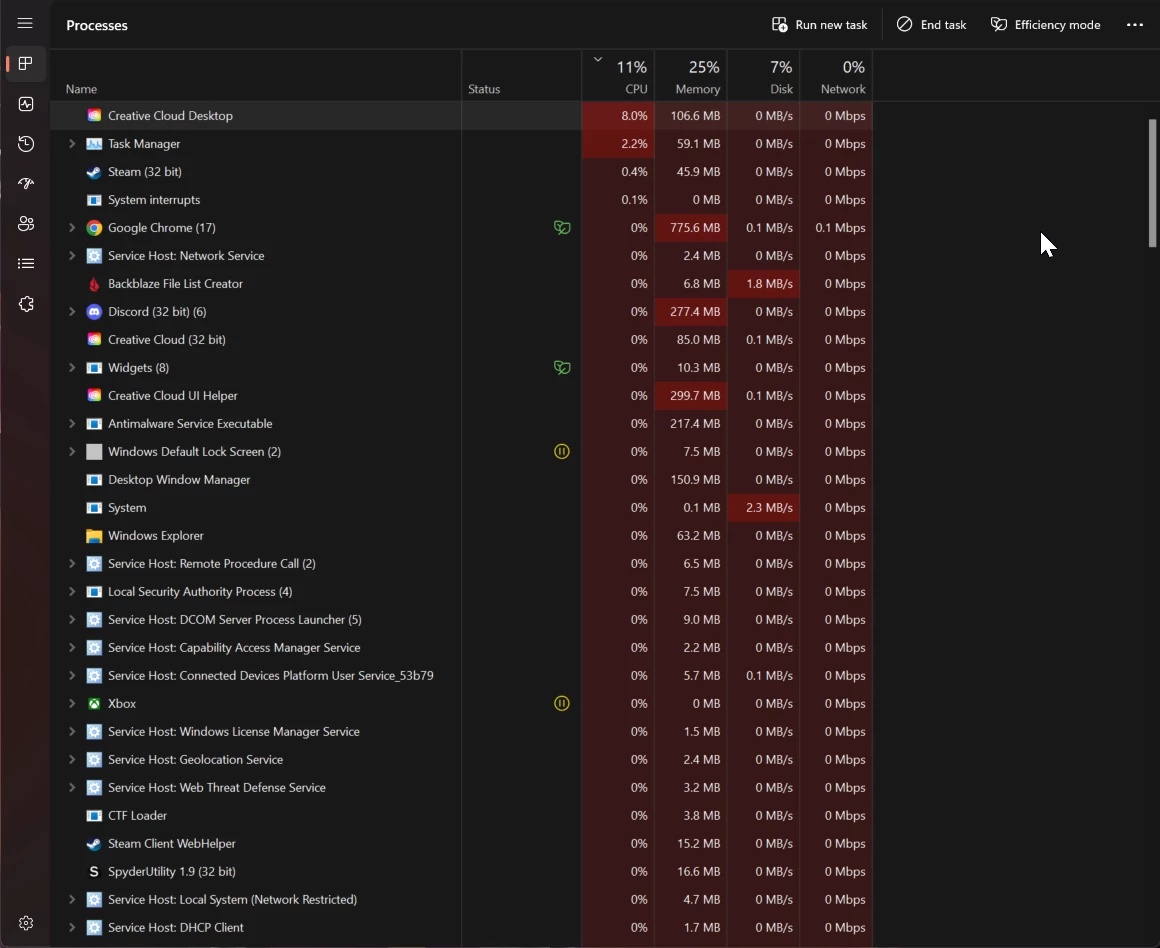The image size is (1160, 948).
Task: Open Task Manager settings gear
Action: pos(26,923)
